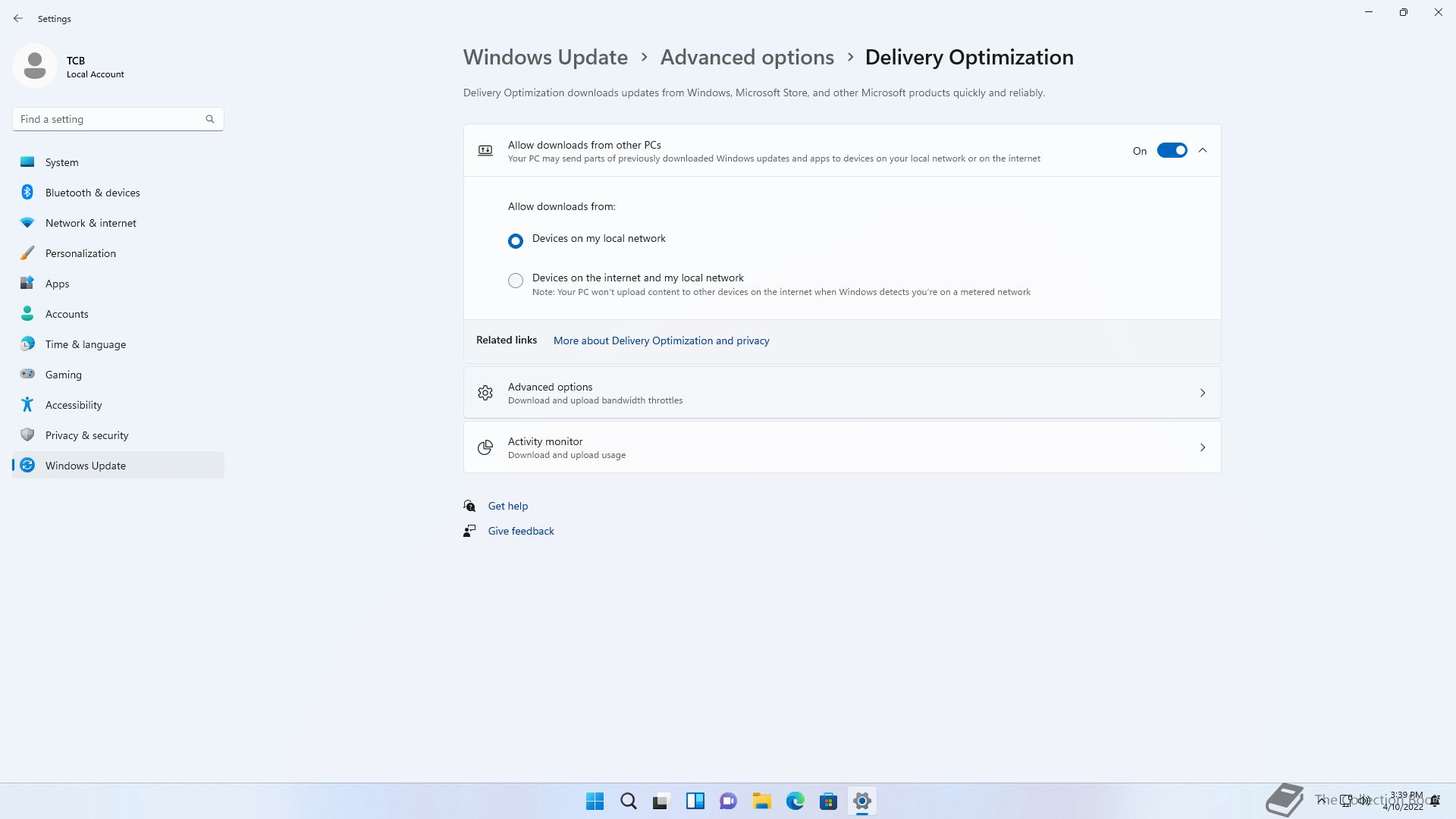Open Privacy & security settings
This screenshot has width=1456, height=819.
pos(118,435)
